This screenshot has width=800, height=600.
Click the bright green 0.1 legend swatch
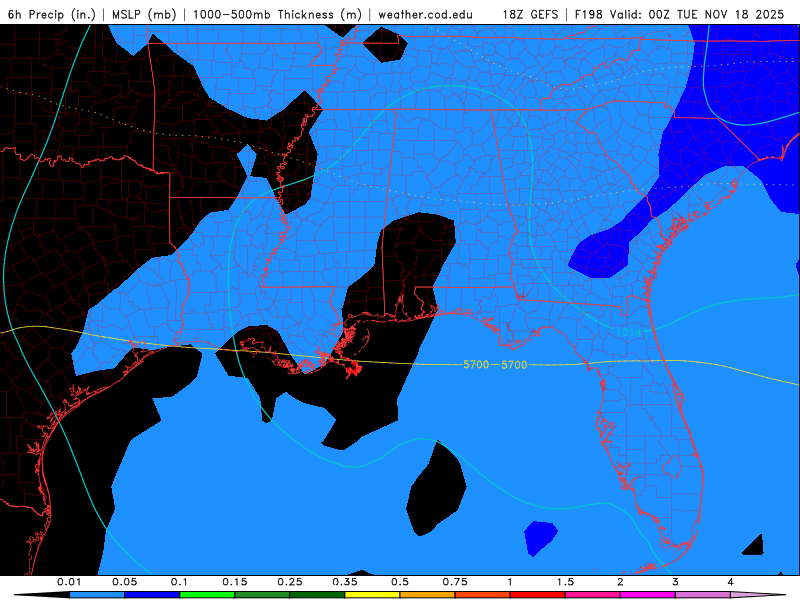207,595
